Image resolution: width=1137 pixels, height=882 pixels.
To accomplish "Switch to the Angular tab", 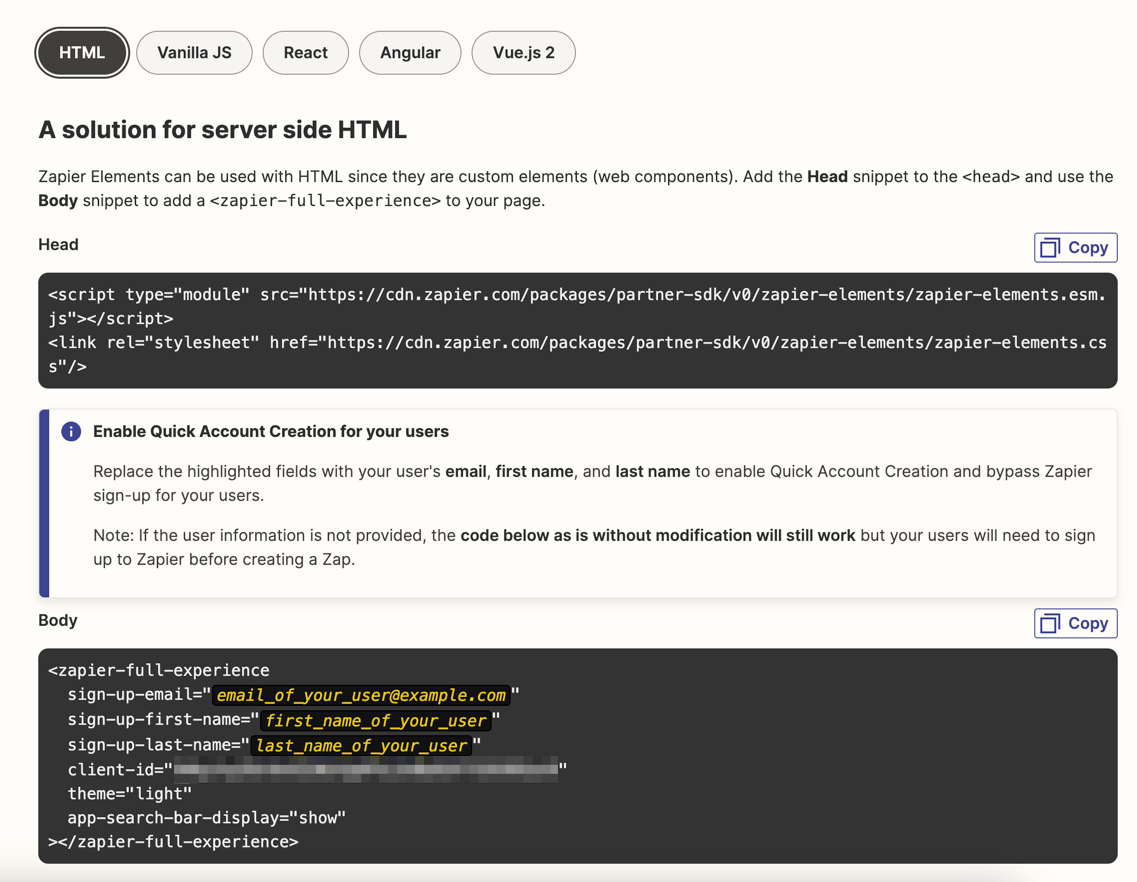I will click(x=410, y=53).
